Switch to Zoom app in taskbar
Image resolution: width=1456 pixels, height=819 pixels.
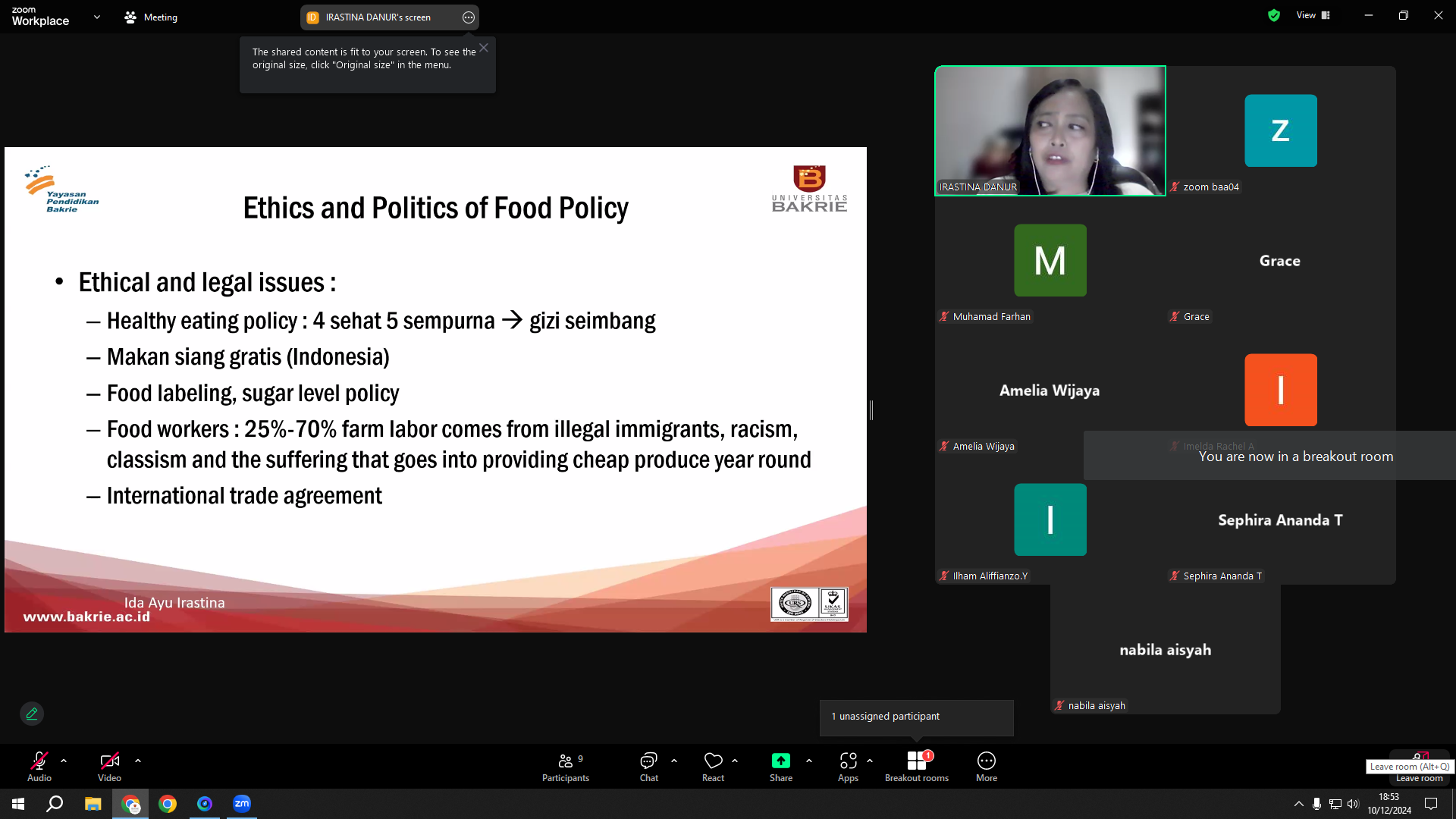click(x=242, y=804)
